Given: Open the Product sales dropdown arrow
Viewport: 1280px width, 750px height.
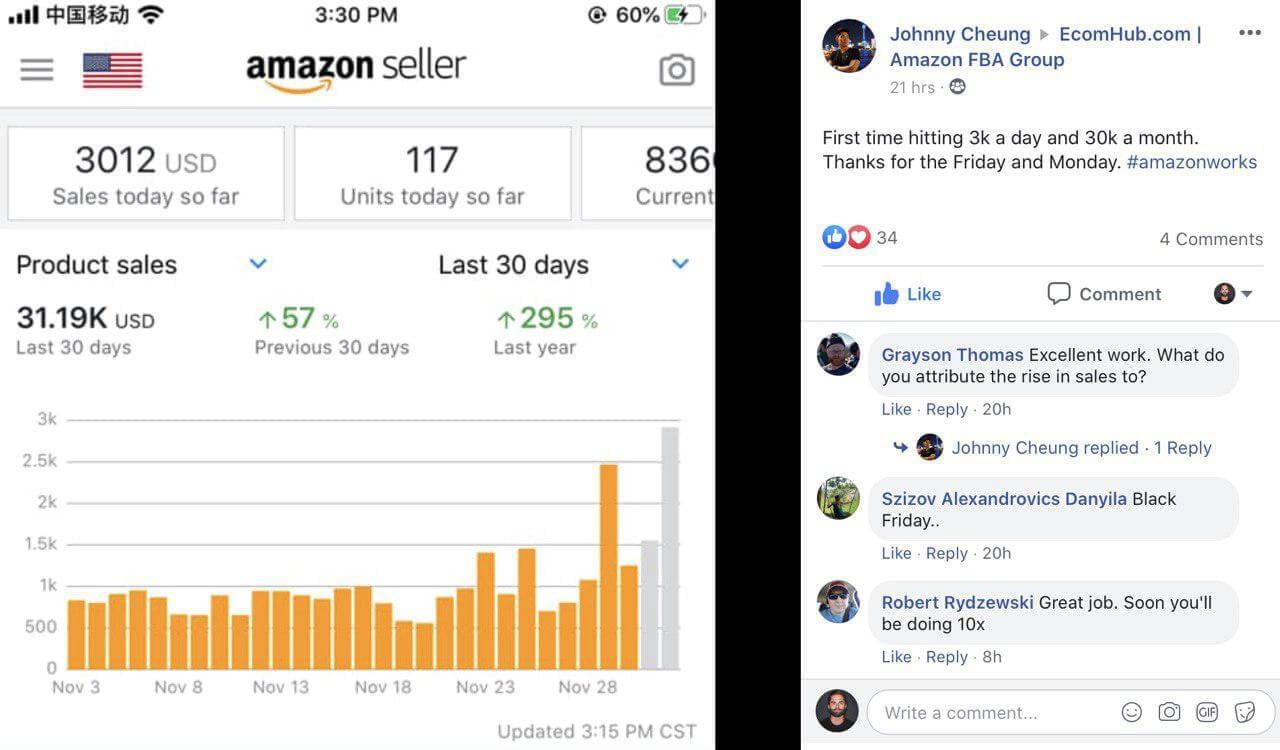Looking at the screenshot, I should [258, 264].
